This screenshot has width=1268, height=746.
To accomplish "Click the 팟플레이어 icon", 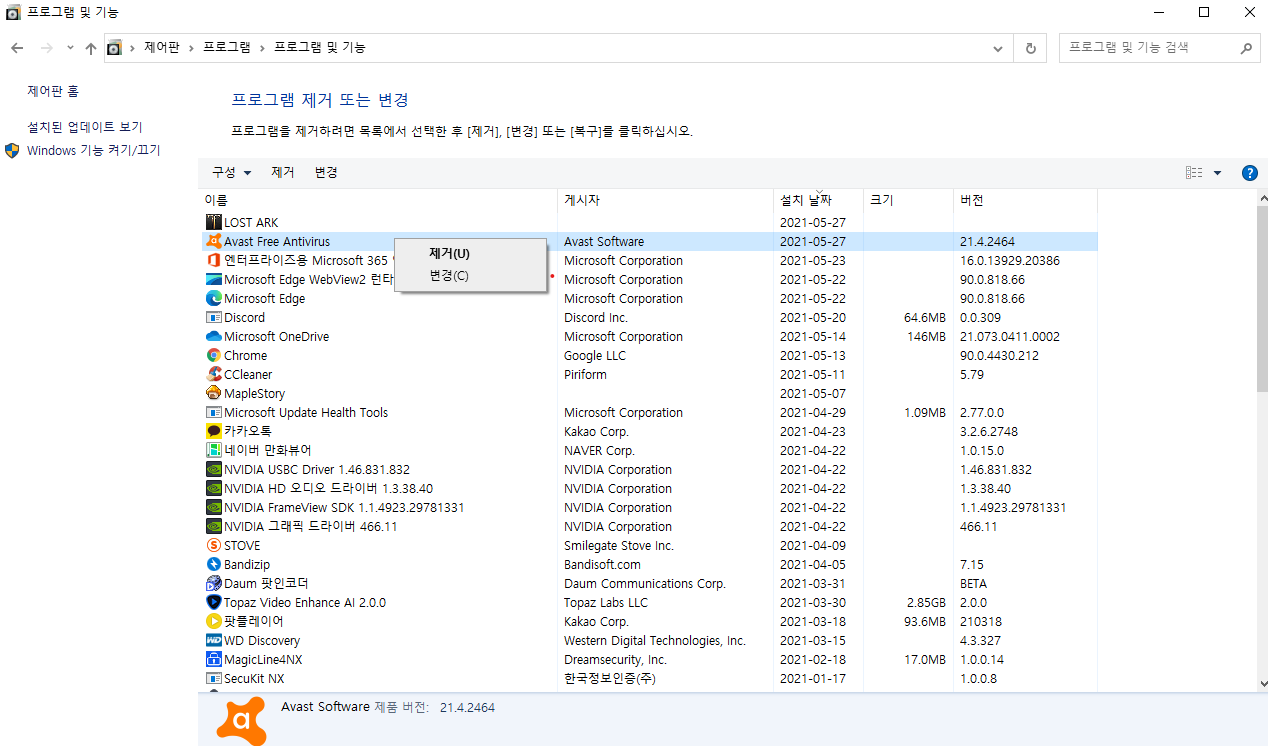I will (x=213, y=621).
